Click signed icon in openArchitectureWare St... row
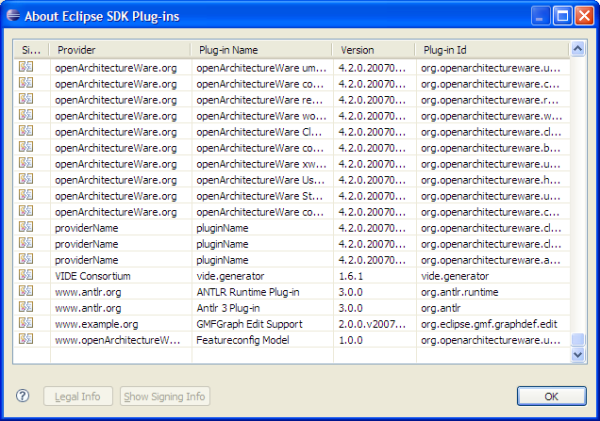600x421 pixels. 26,195
